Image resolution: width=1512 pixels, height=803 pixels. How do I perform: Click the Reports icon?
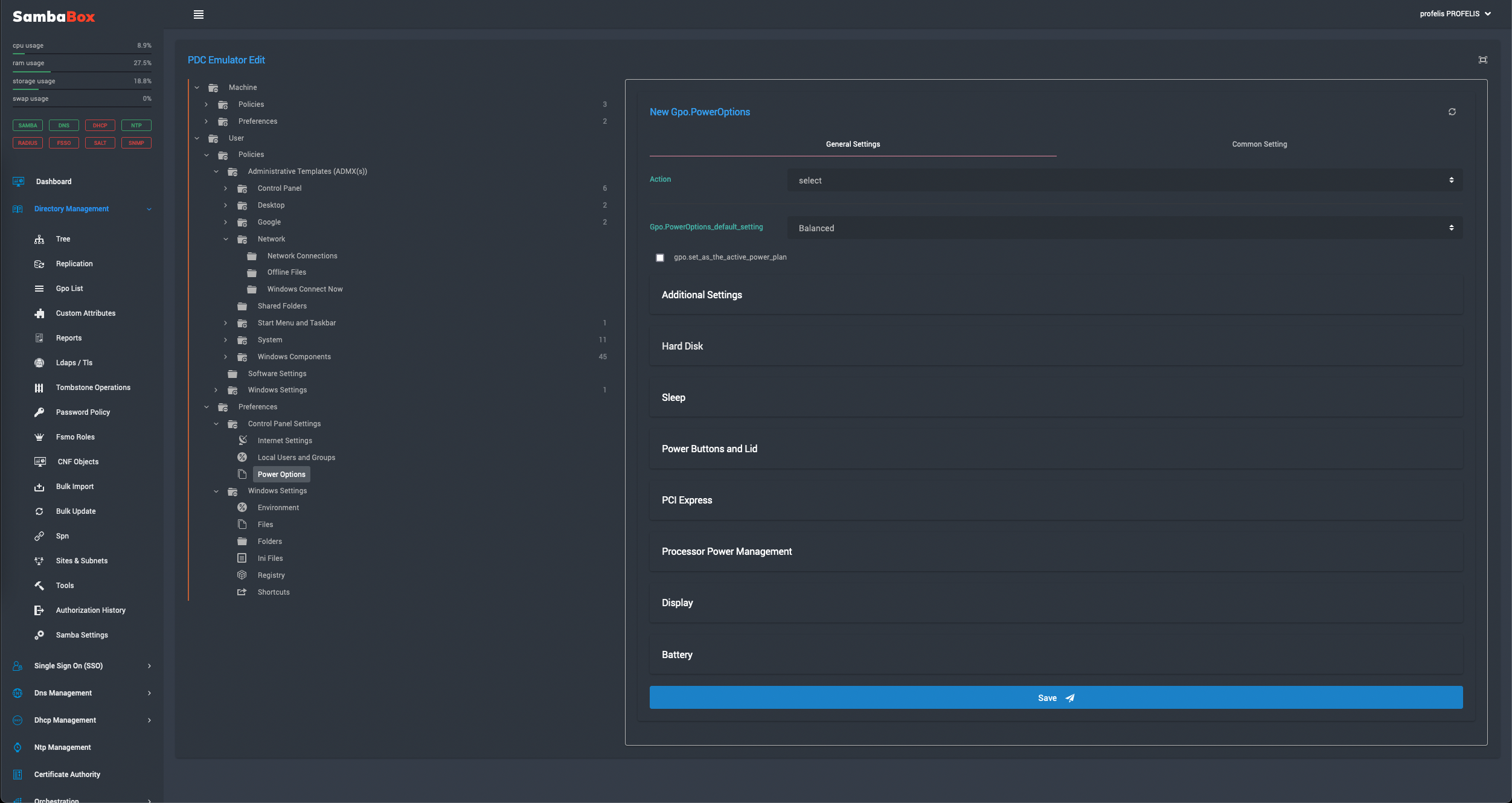pyautogui.click(x=39, y=338)
